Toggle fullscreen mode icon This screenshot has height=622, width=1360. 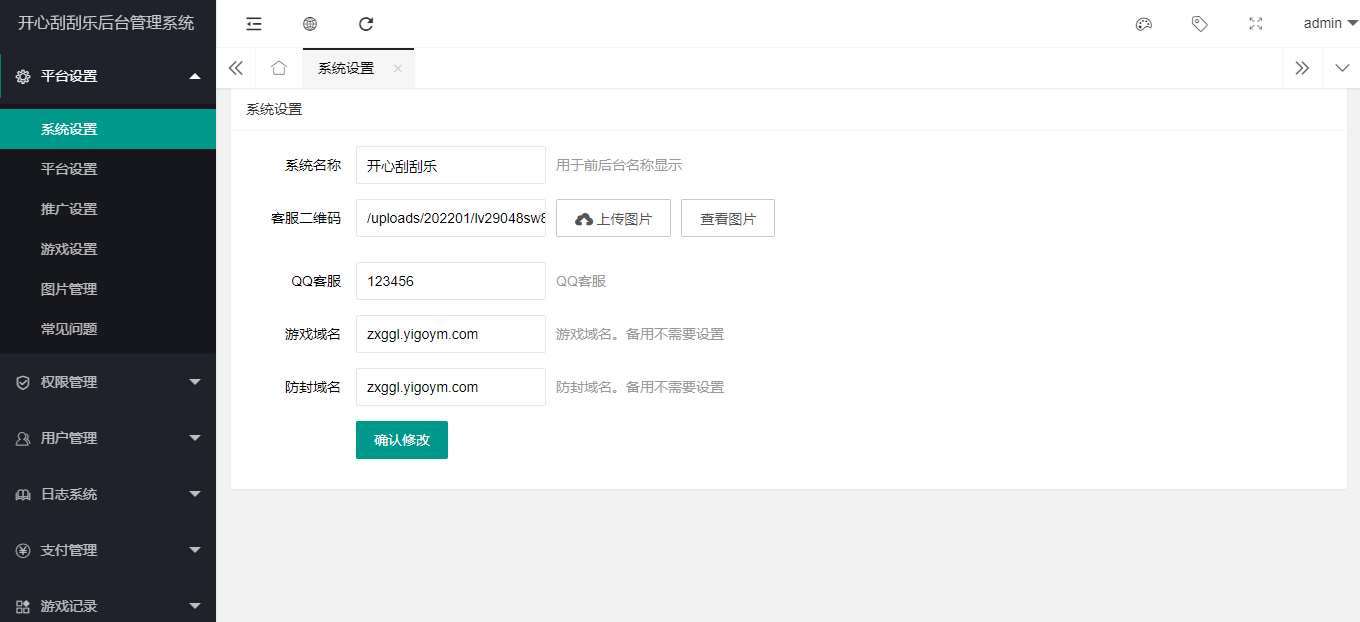tap(1256, 24)
